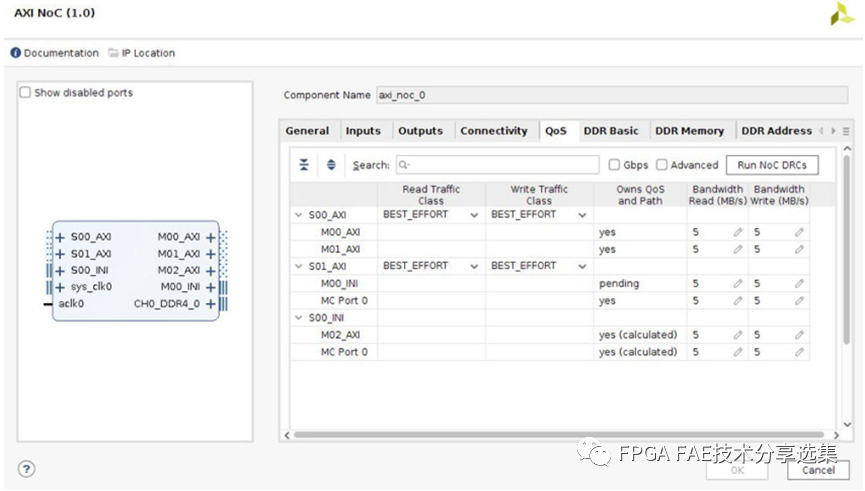Edit read bandwidth pencil for S00_AXI M00_AXI row
This screenshot has height=491, width=865.
(x=738, y=232)
